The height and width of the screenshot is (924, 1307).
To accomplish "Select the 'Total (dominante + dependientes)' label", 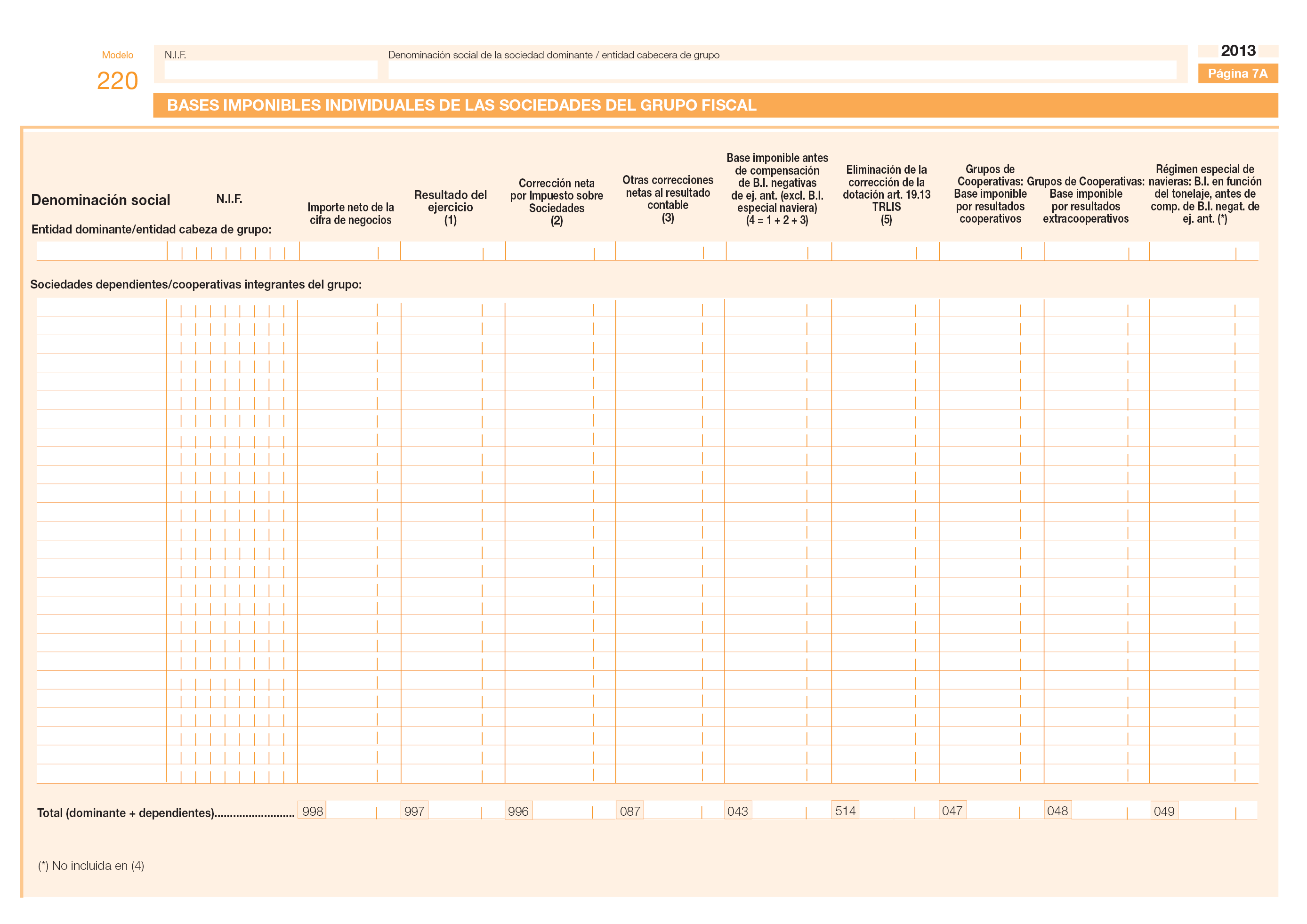I will tap(165, 812).
